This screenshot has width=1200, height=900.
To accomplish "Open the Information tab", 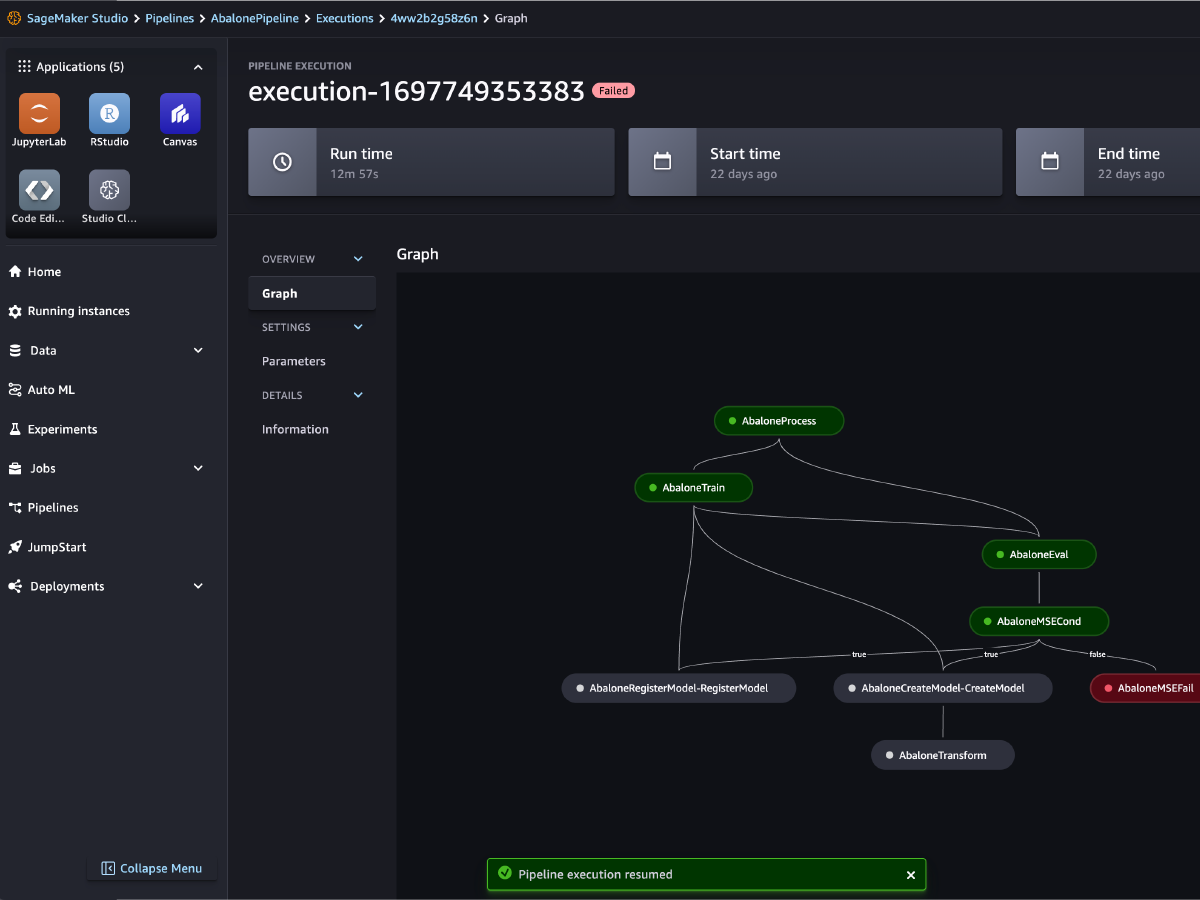I will [294, 429].
